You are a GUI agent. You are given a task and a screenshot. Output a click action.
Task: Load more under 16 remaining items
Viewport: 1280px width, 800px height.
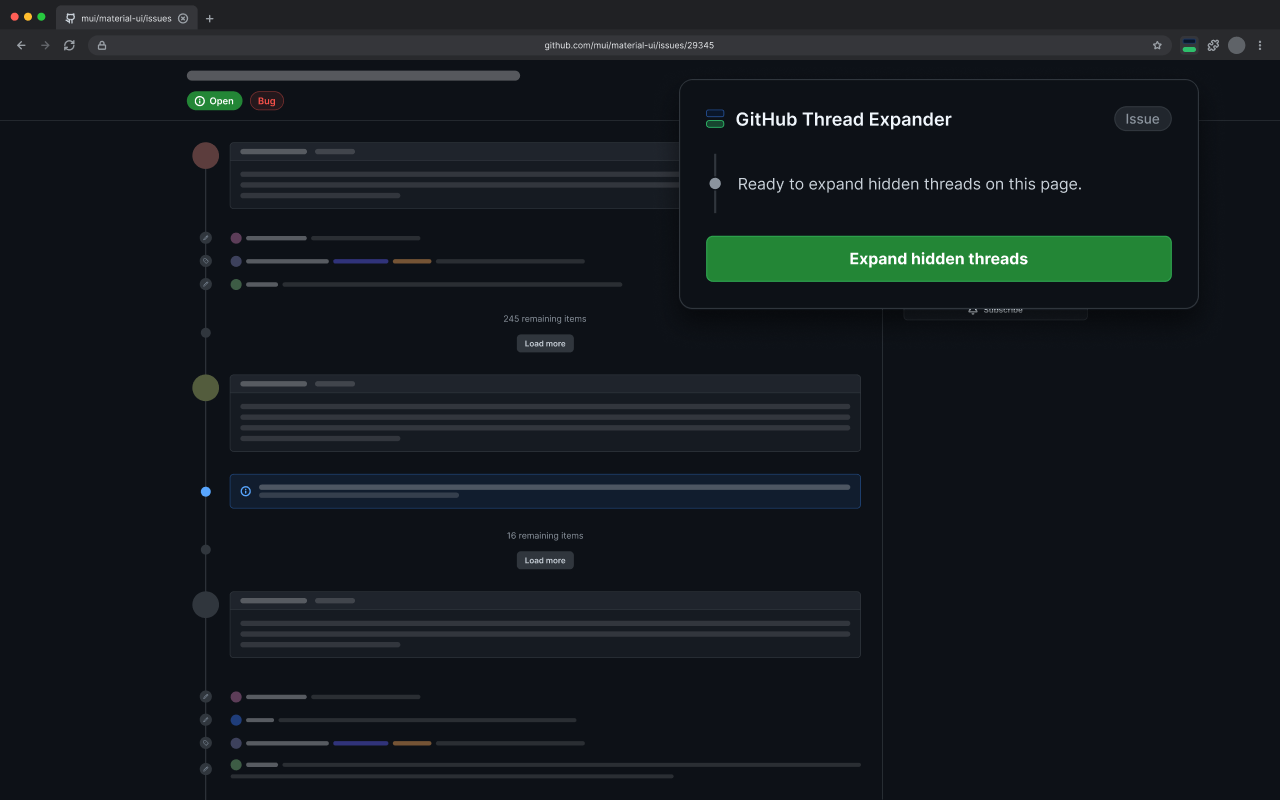[545, 560]
